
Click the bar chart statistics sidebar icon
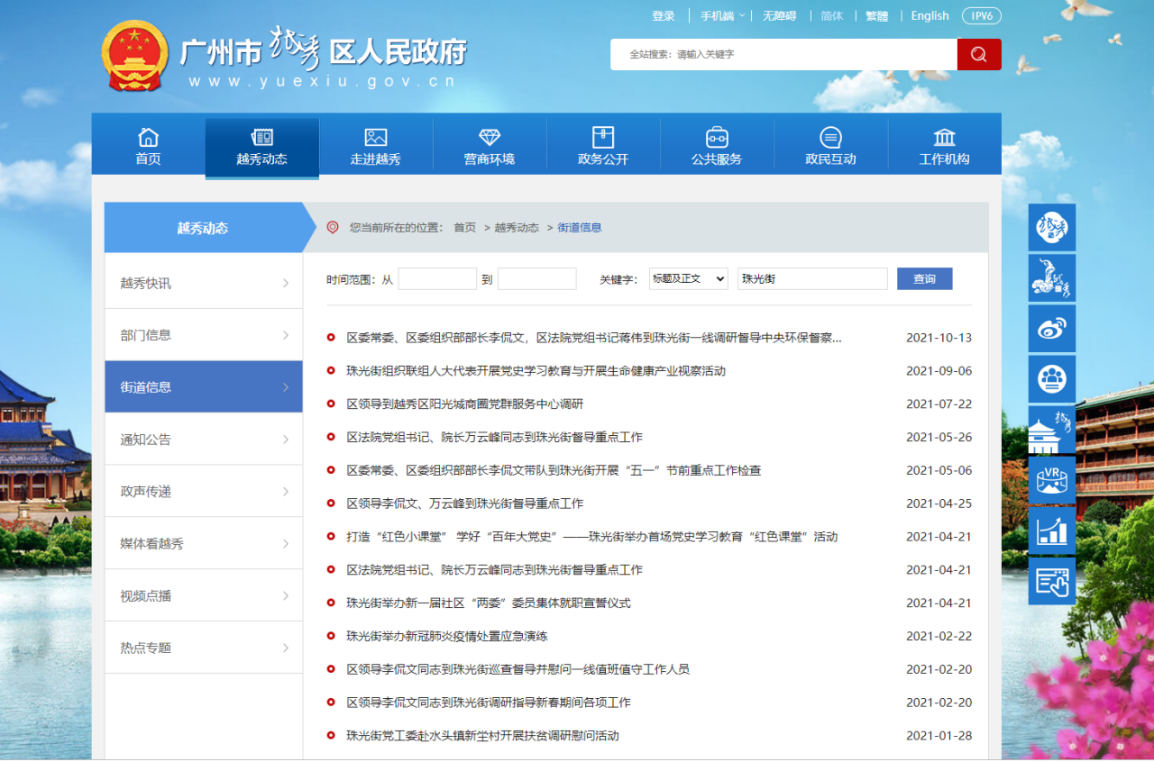click(x=1051, y=530)
